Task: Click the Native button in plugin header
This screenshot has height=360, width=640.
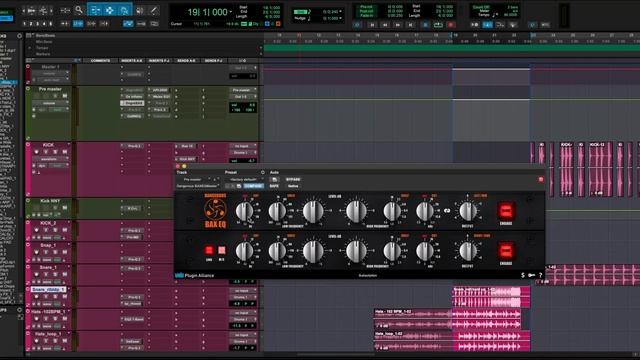Action: (x=293, y=186)
